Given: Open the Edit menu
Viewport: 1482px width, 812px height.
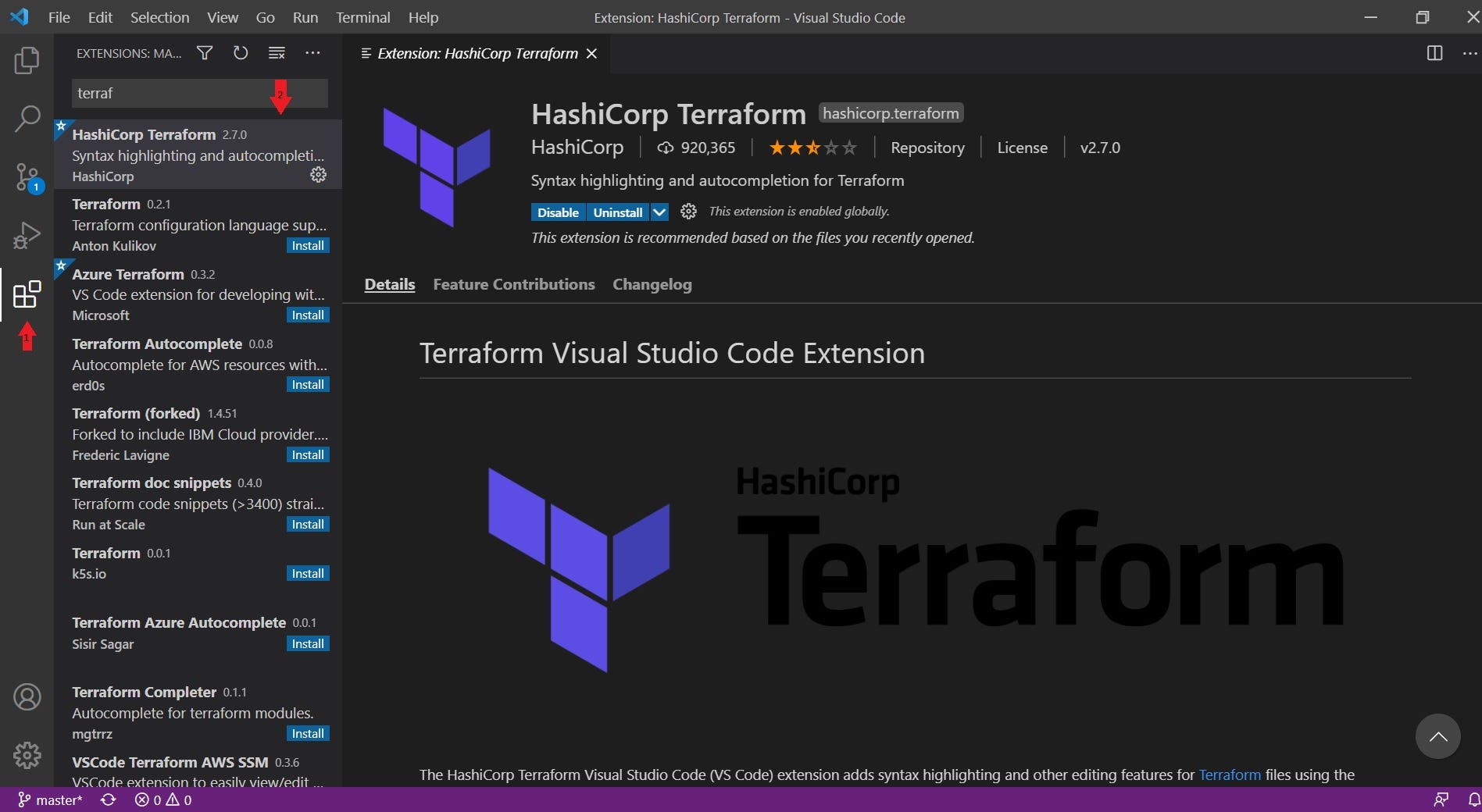Looking at the screenshot, I should (100, 17).
